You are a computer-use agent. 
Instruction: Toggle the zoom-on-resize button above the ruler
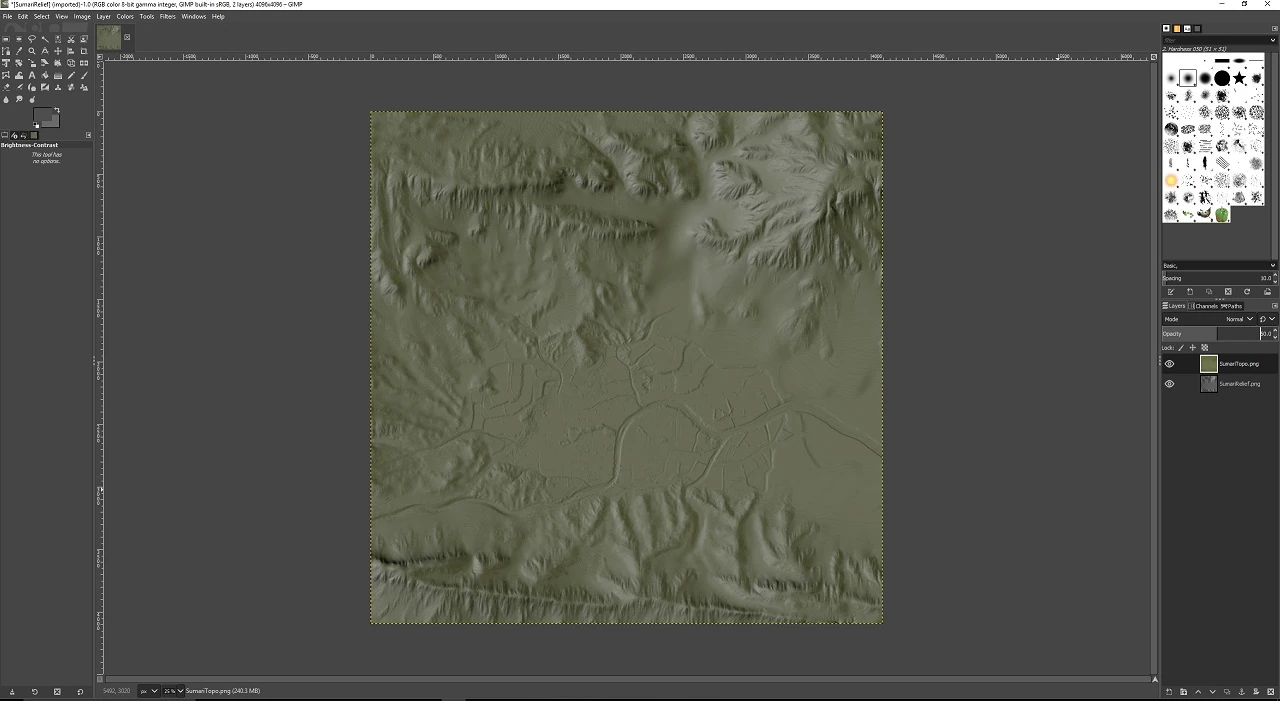[x=1154, y=57]
